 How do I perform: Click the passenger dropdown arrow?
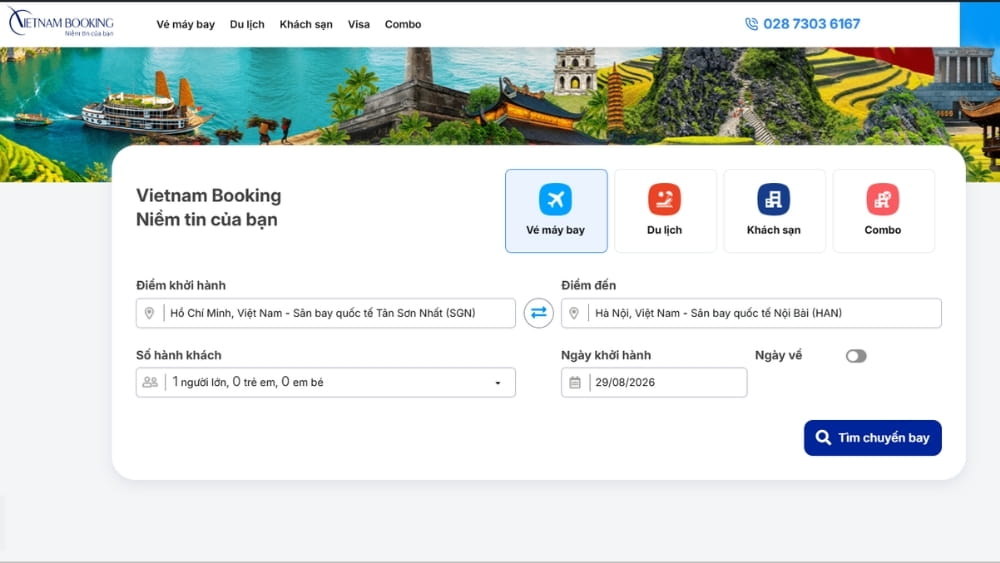click(x=498, y=383)
